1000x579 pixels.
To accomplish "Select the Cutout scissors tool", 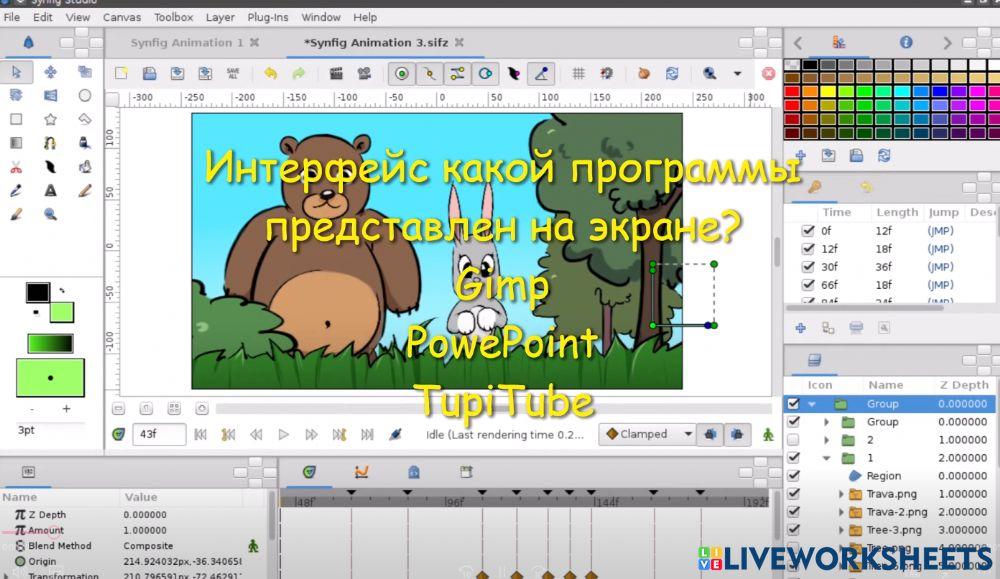I will click(17, 167).
